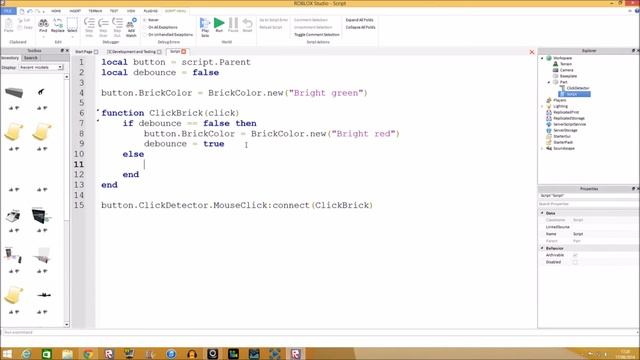
Task: Click fold marker at function ClickBrick line
Action: coord(98,110)
